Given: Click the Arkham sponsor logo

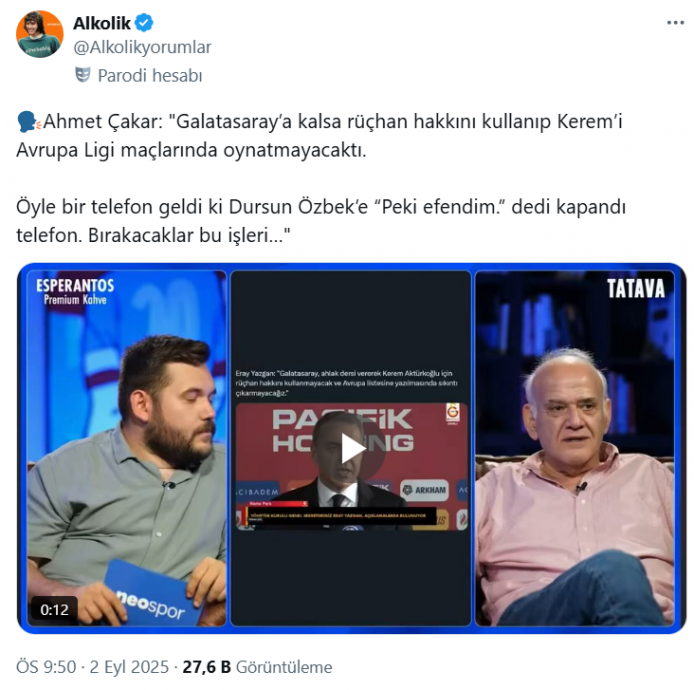Looking at the screenshot, I should tap(424, 490).
